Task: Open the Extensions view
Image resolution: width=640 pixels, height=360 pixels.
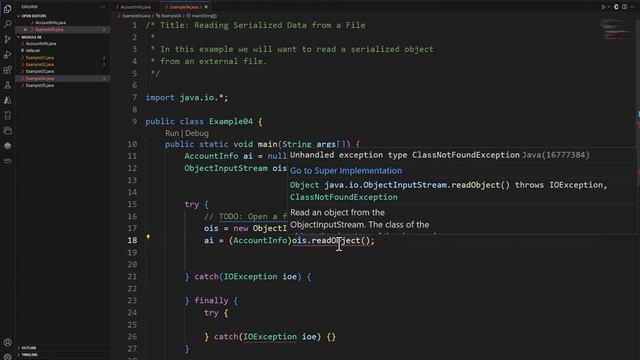Action: click(x=7, y=70)
